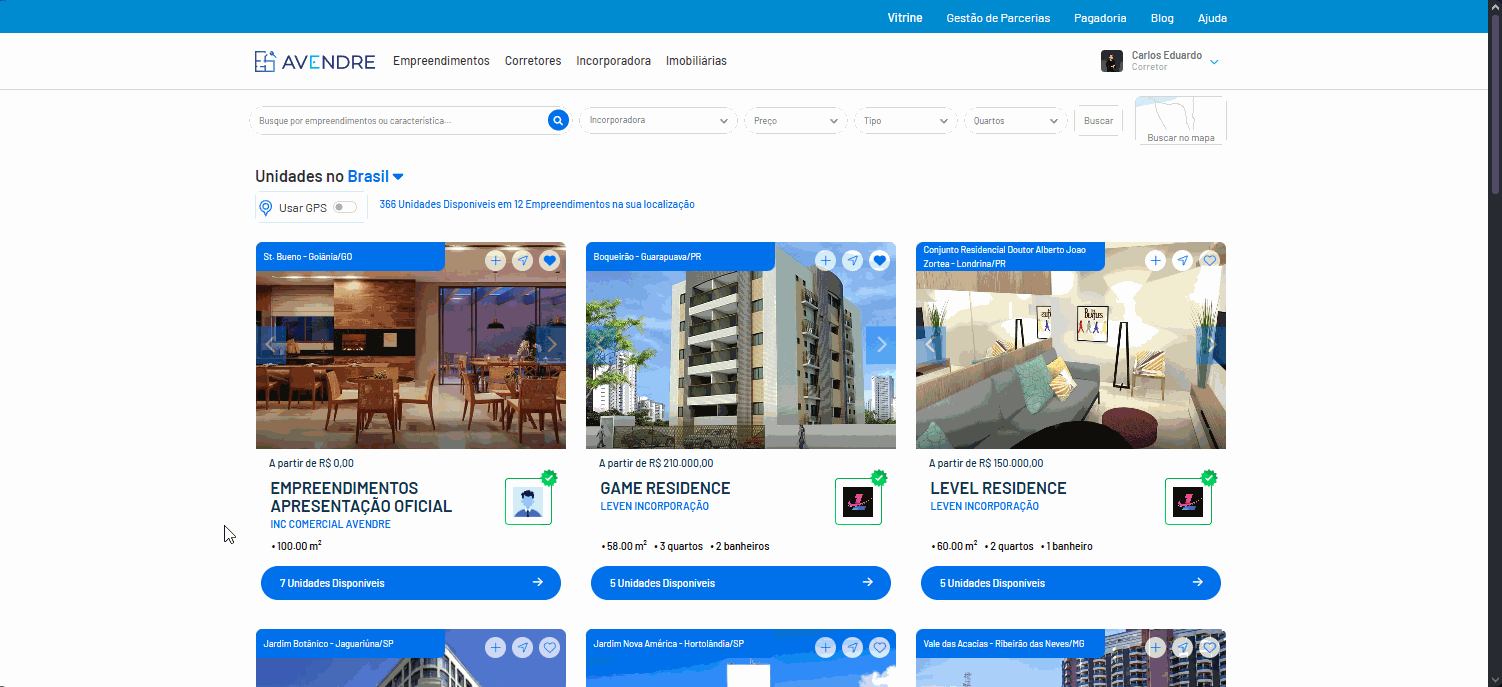Open Gestão de Parcerias in top bar
Image resolution: width=1502 pixels, height=687 pixels.
[x=998, y=18]
